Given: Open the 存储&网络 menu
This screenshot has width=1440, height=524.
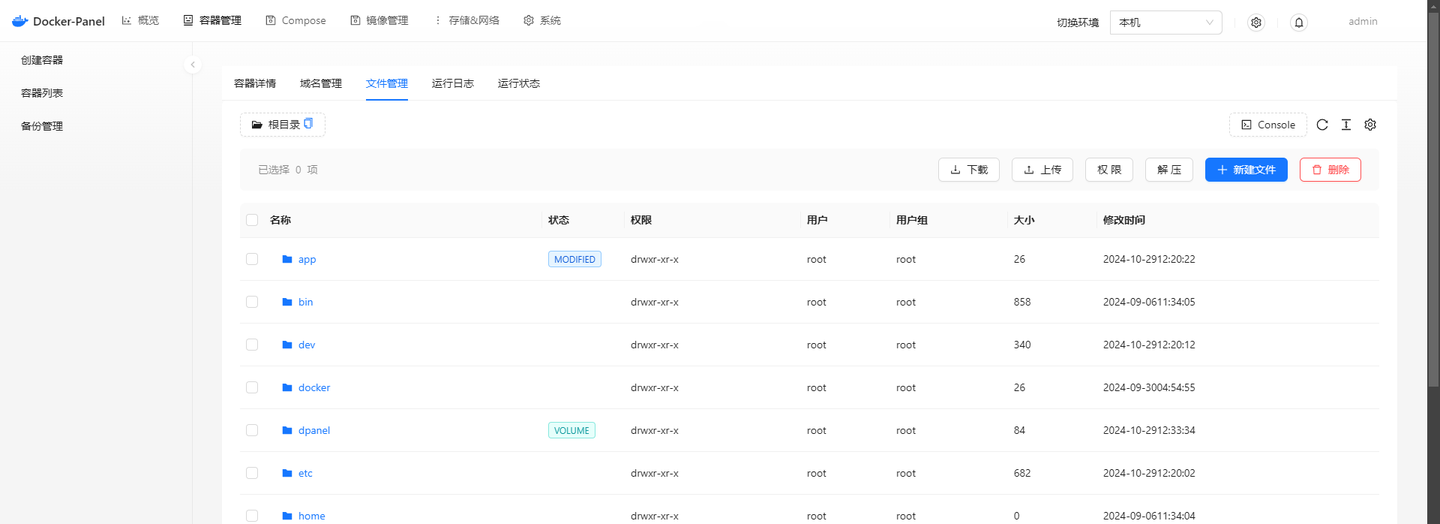Looking at the screenshot, I should tap(467, 21).
